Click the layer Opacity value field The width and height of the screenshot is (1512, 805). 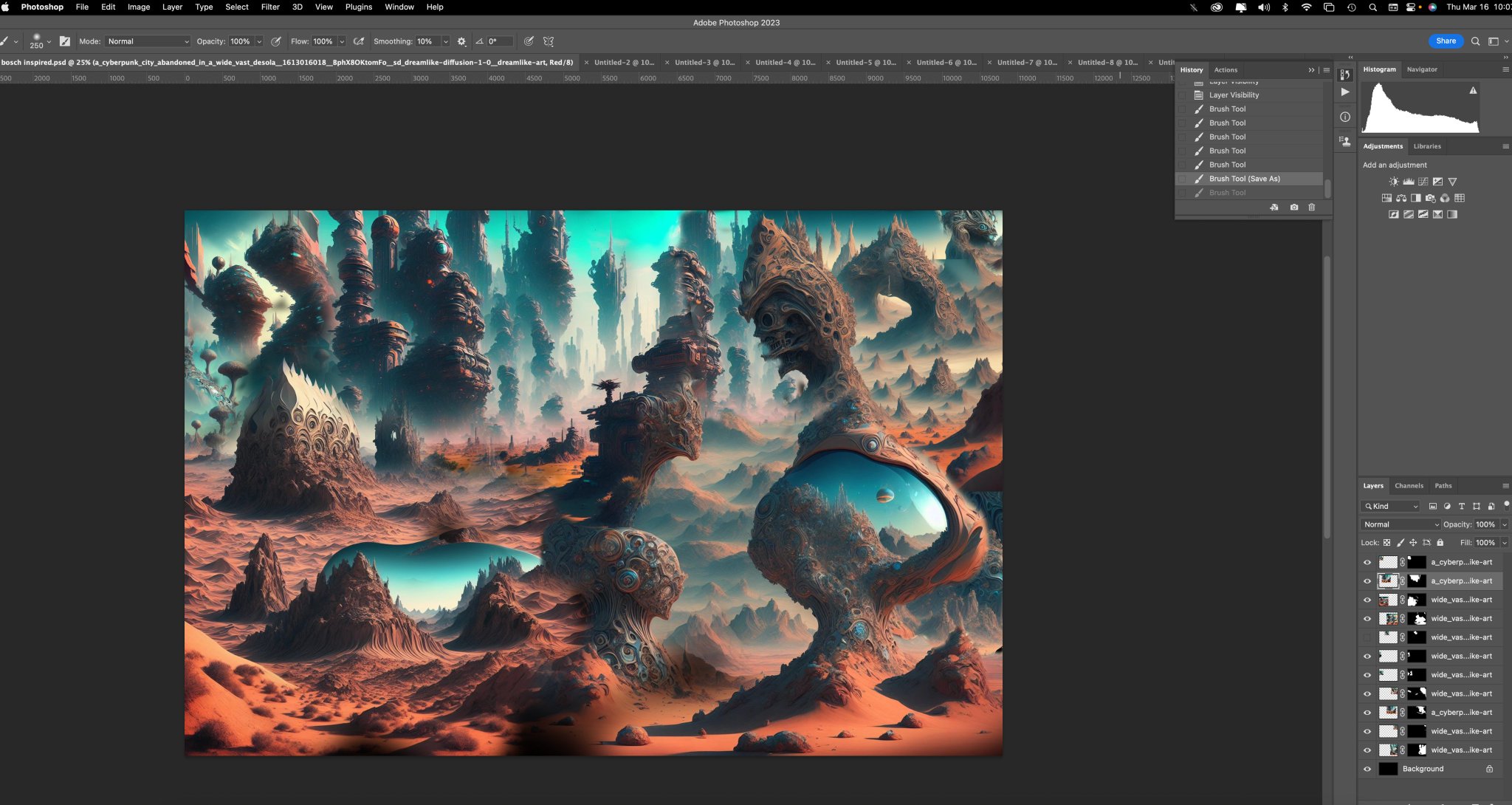1485,524
